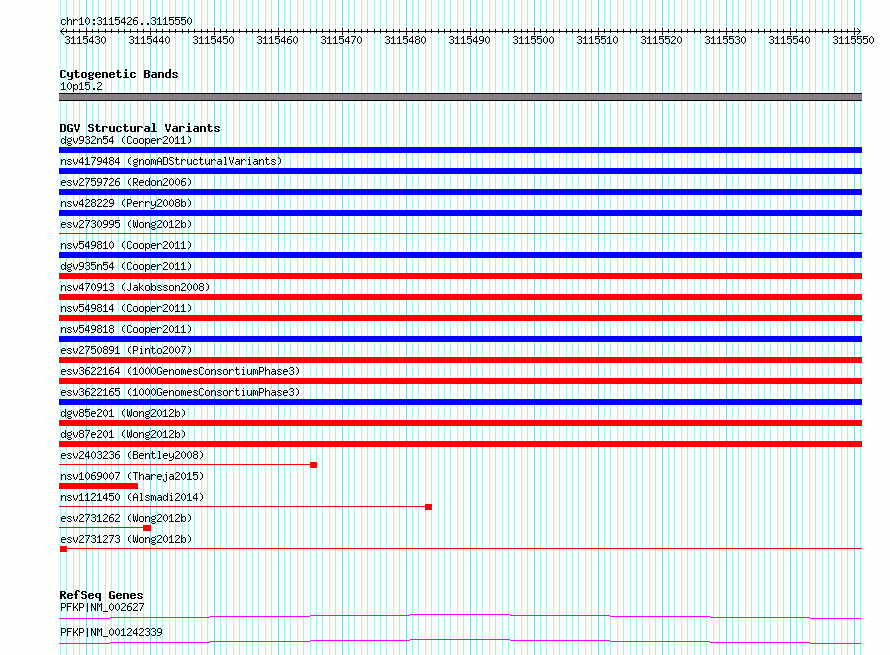Click the esv2750891 (Pinto2007) label

[x=126, y=350]
